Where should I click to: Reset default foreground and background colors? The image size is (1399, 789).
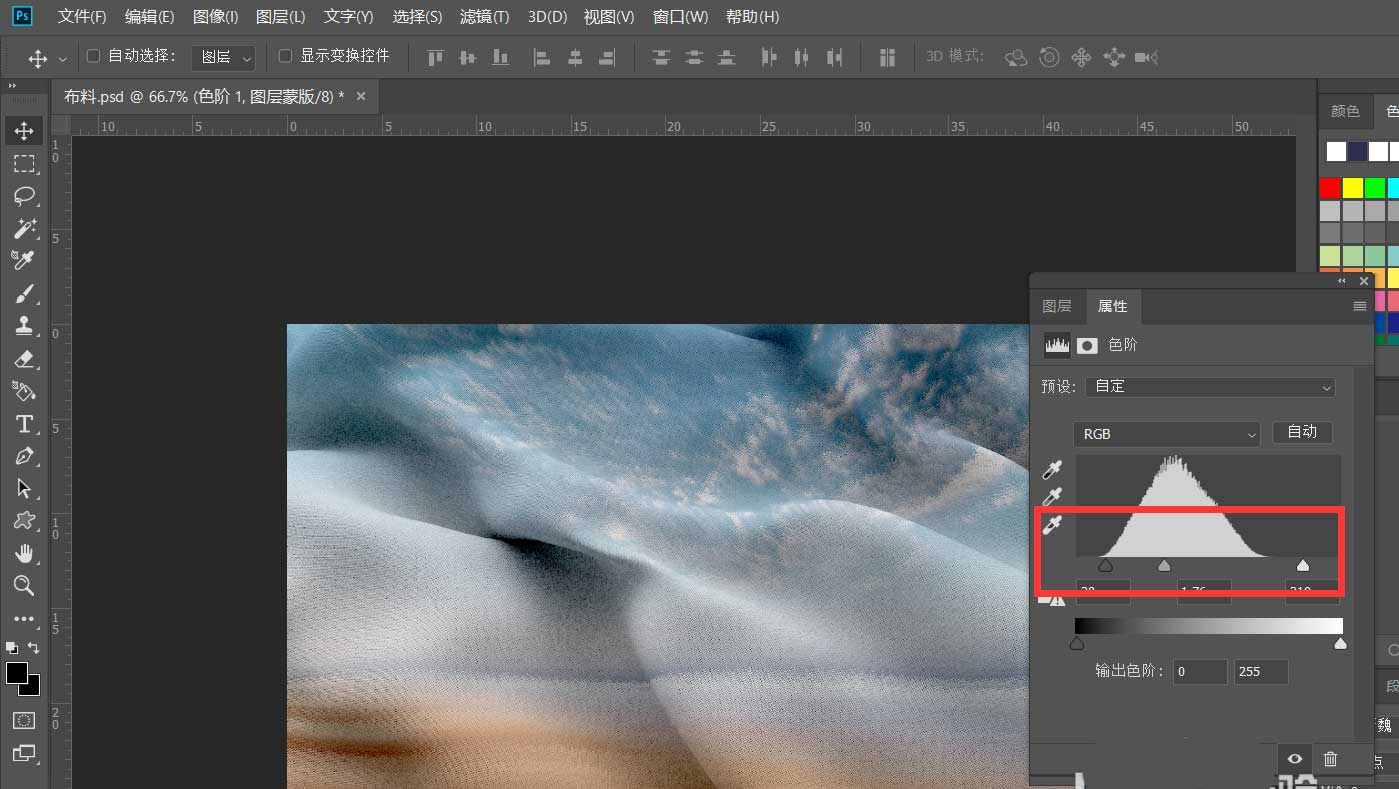coord(12,648)
